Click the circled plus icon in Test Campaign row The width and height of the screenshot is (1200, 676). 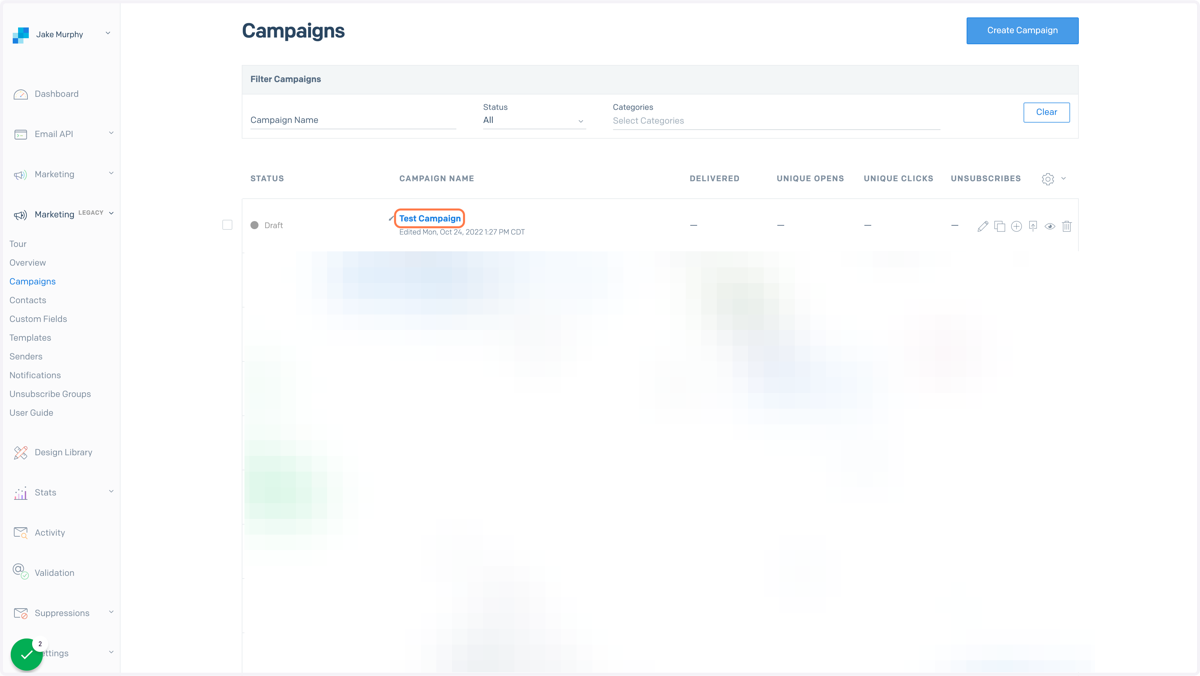pos(1016,226)
